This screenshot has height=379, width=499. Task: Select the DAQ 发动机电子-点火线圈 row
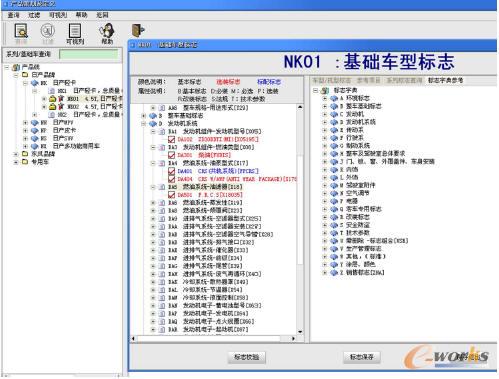coord(211,322)
